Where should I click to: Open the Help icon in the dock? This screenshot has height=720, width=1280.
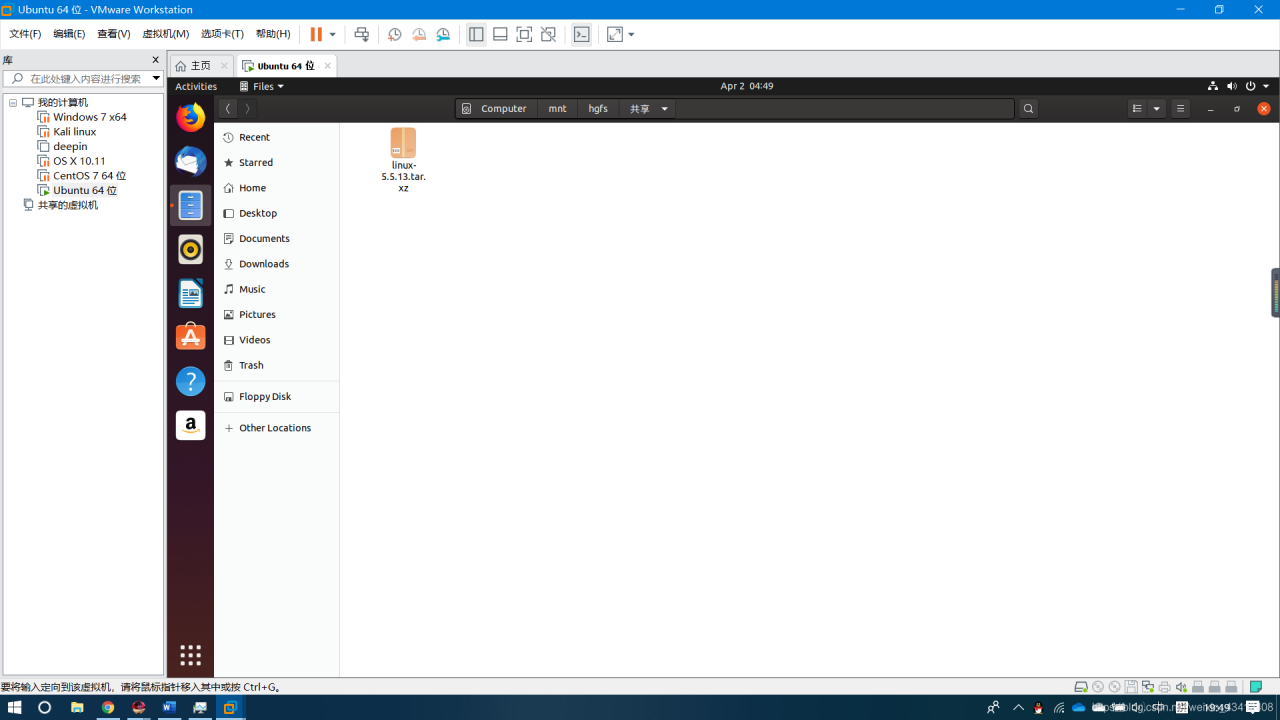tap(190, 381)
